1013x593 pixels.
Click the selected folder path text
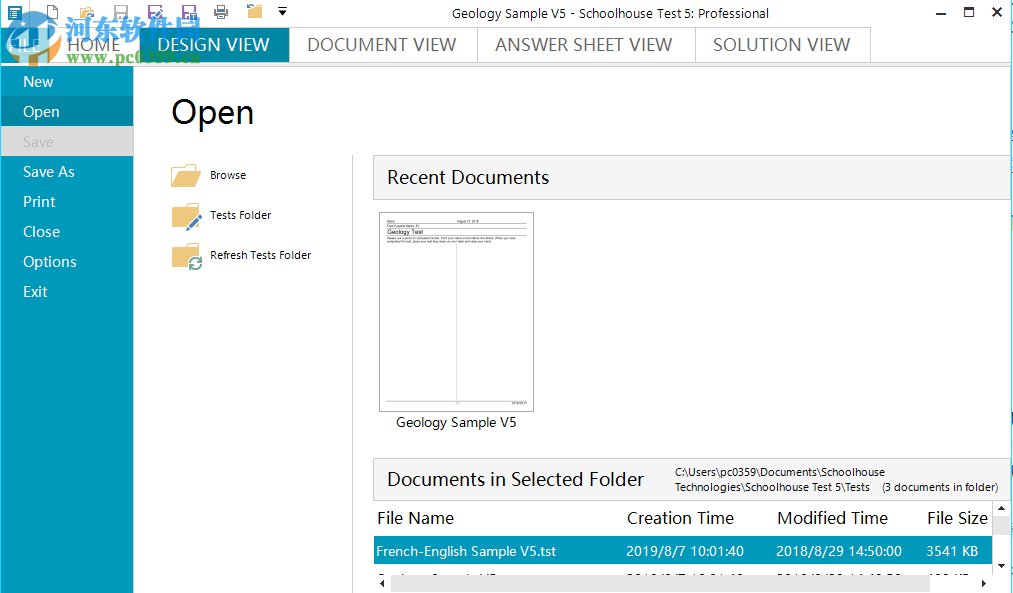pyautogui.click(x=780, y=480)
